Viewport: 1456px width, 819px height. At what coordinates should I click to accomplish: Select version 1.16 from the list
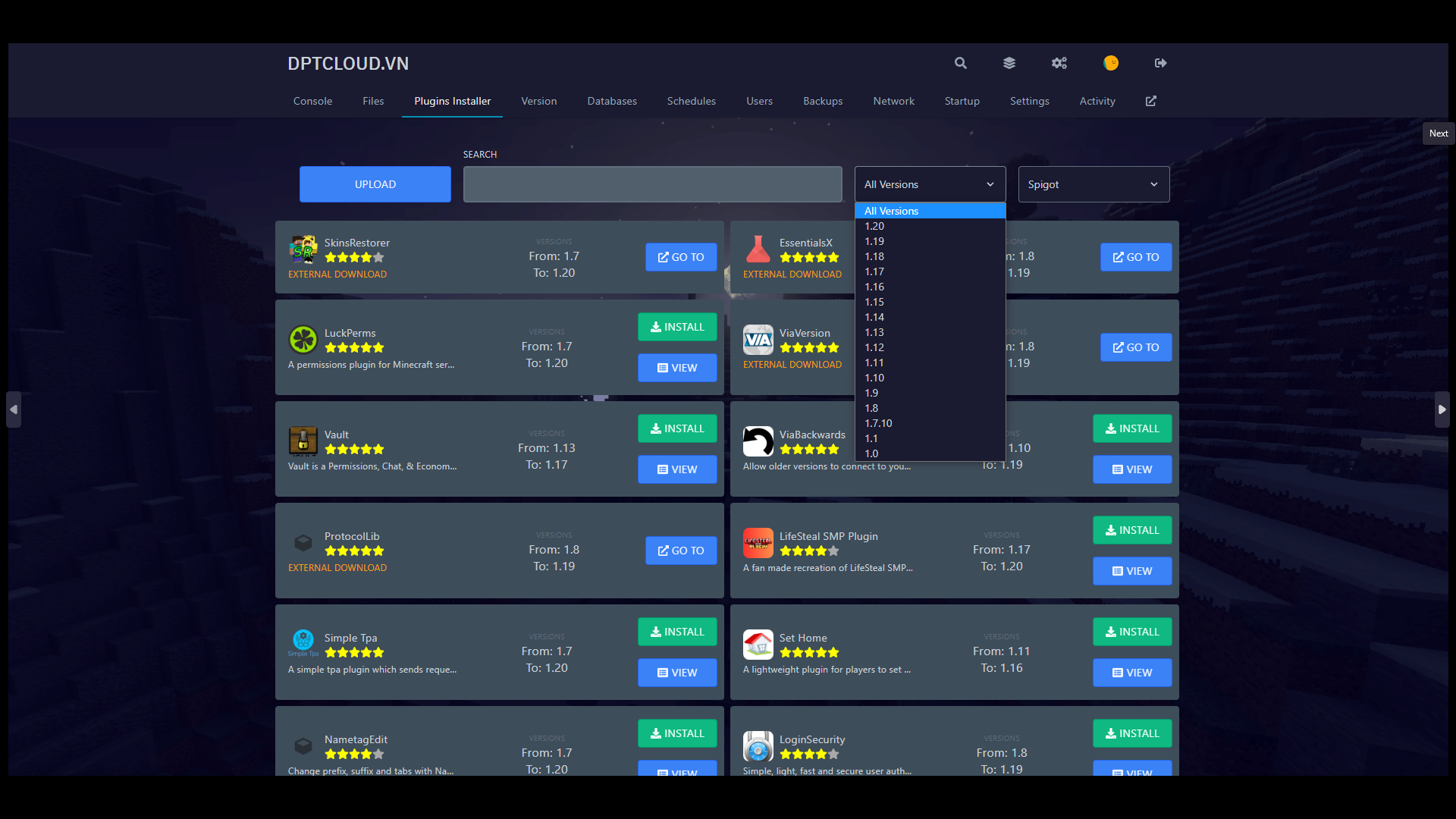point(874,287)
